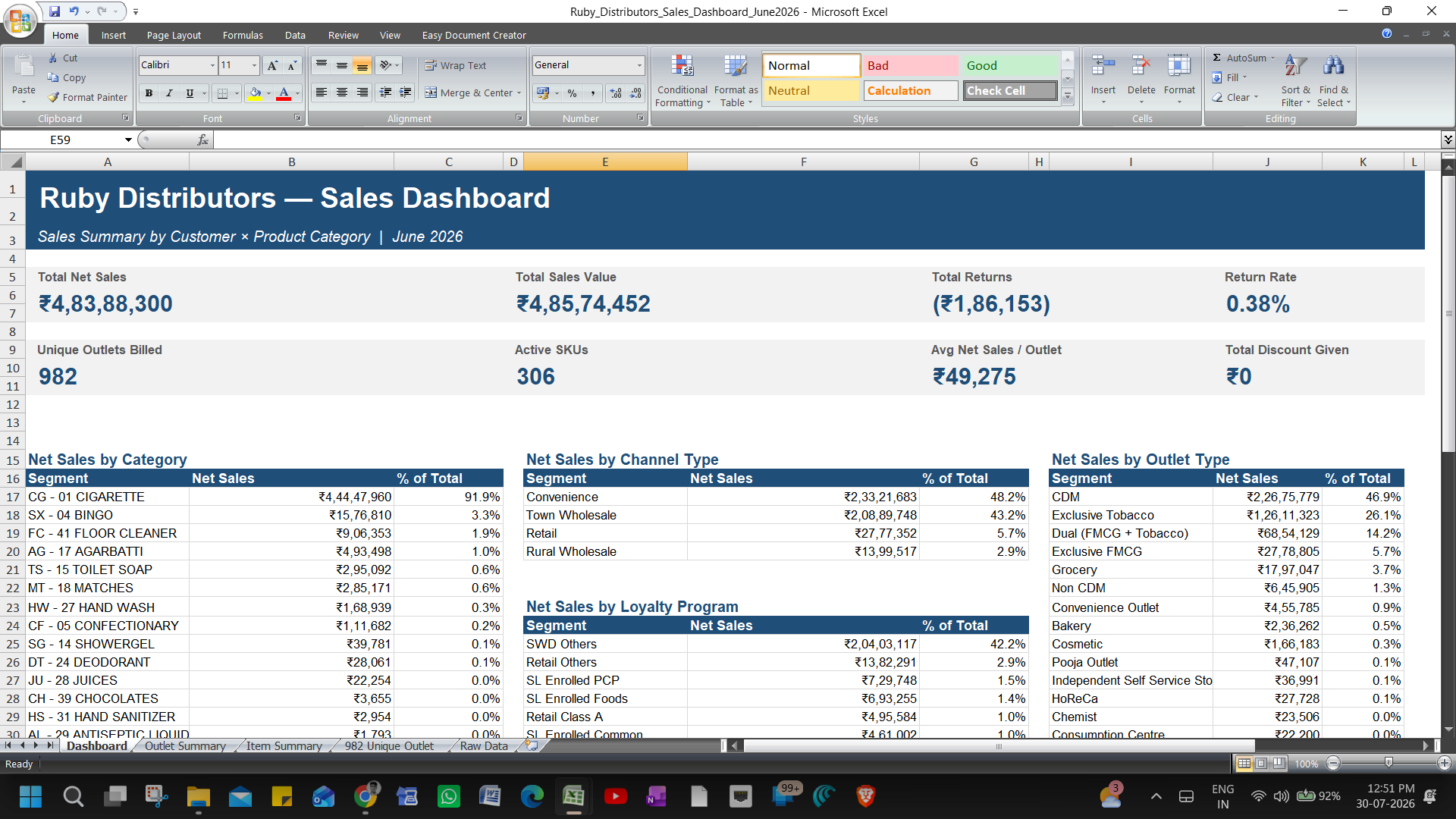
Task: Click the Windows Start button
Action: pos(31,796)
